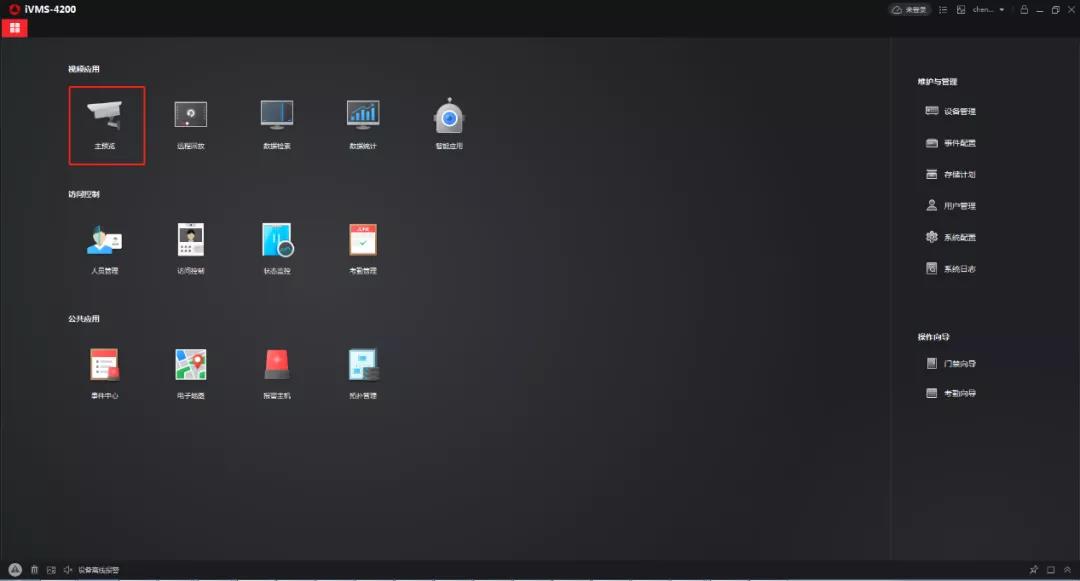Launch 电子地图 (E-map) module

point(191,366)
